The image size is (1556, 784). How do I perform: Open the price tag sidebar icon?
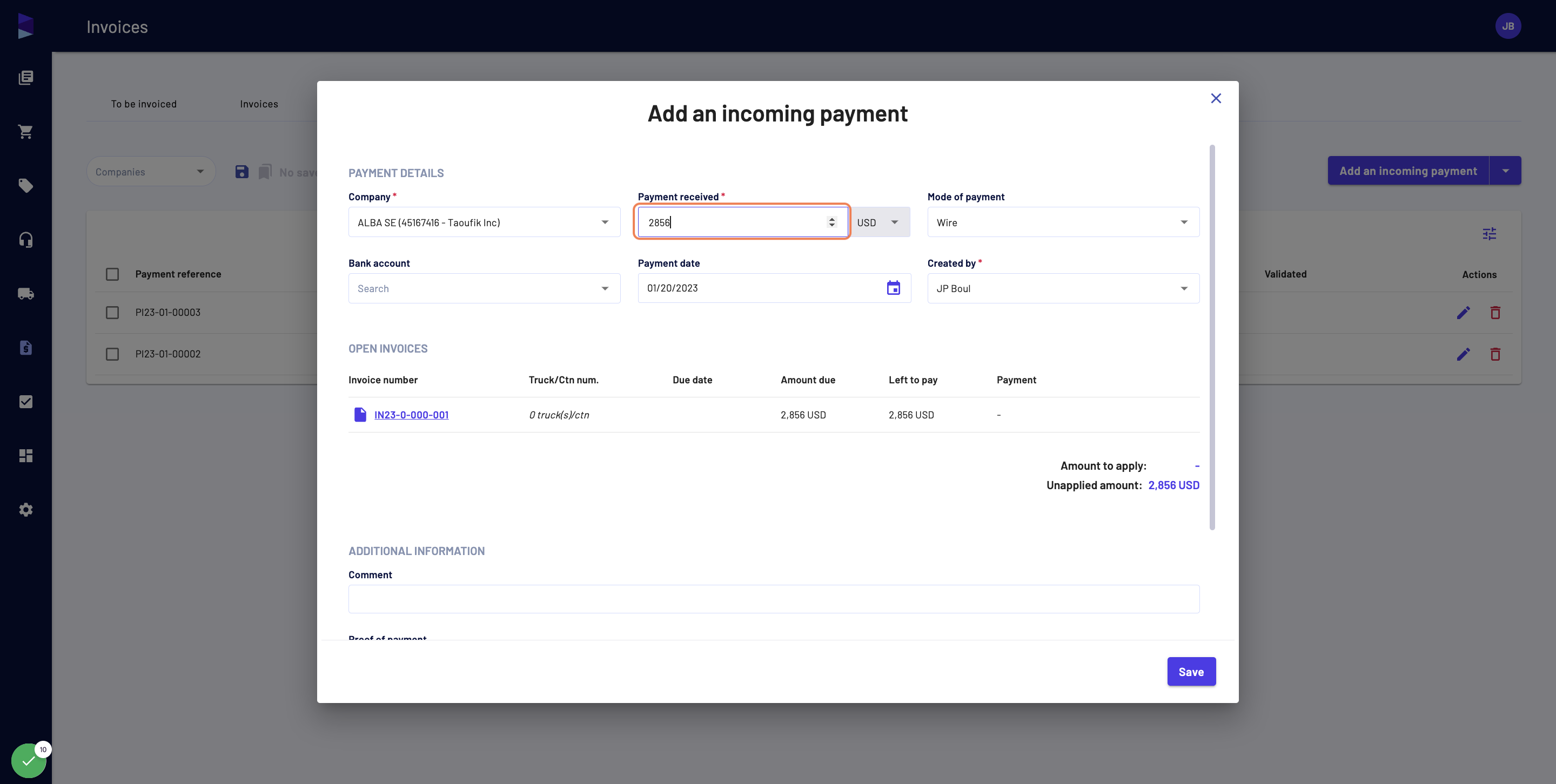tap(25, 185)
